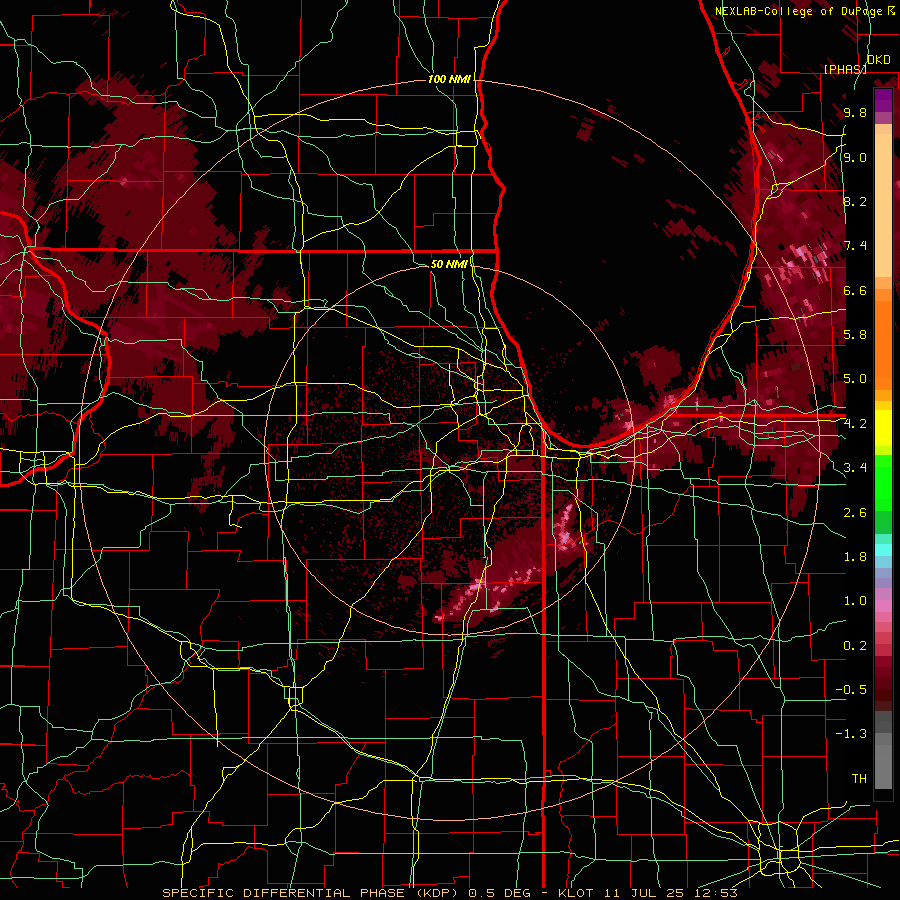Click the 50 NMI range ring label
Screen dimensions: 900x900
(449, 264)
